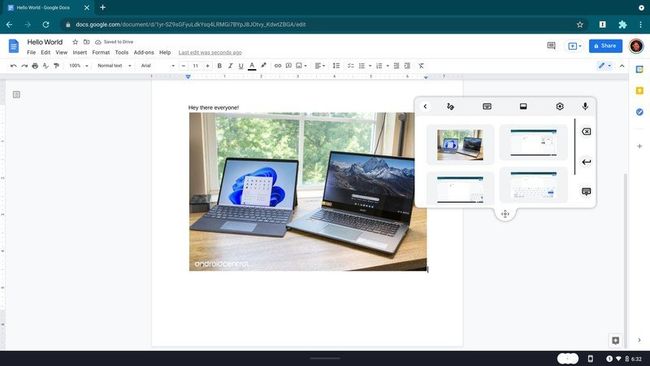This screenshot has height=366, width=650.
Task: Decrease paragraph indent
Action: (396, 66)
